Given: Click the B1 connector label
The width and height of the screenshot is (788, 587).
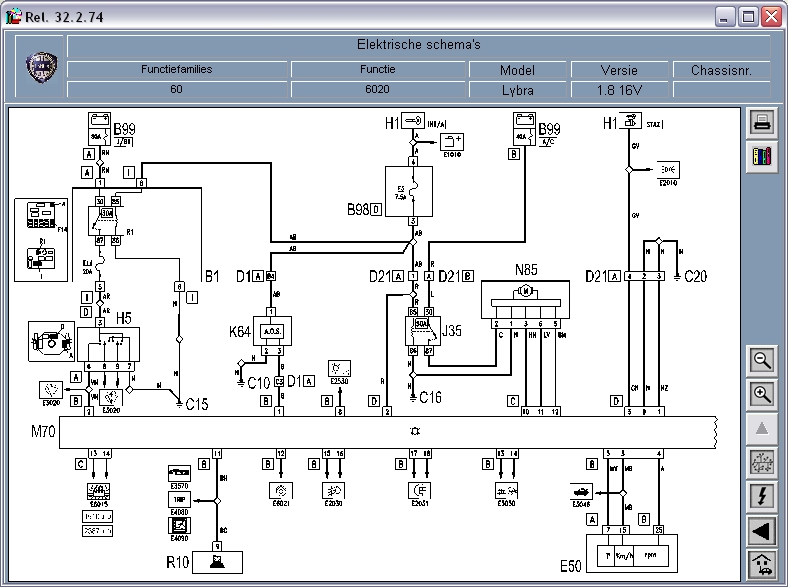Looking at the screenshot, I should [212, 276].
